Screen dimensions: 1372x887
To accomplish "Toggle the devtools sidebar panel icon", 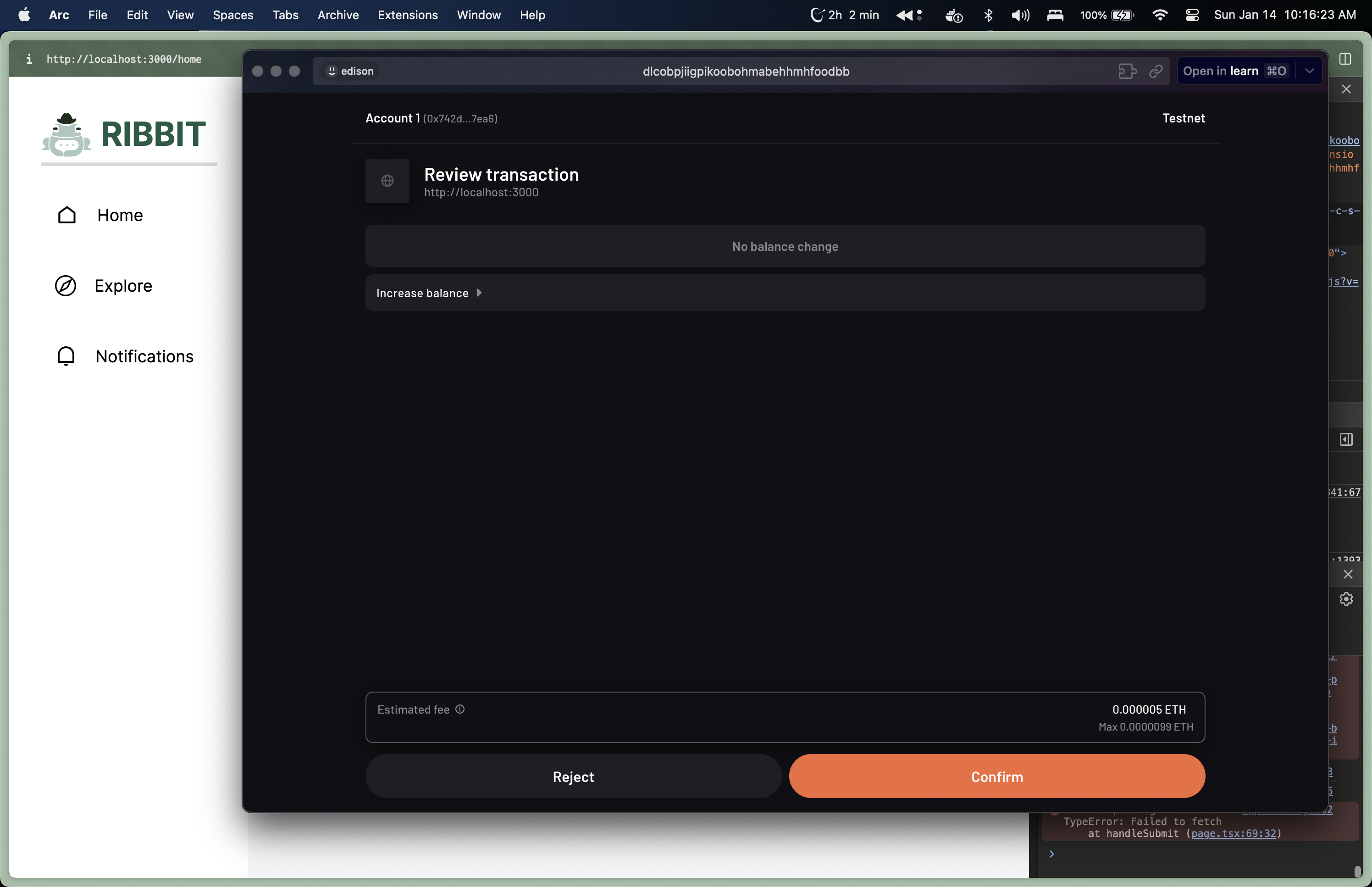I will [x=1346, y=439].
